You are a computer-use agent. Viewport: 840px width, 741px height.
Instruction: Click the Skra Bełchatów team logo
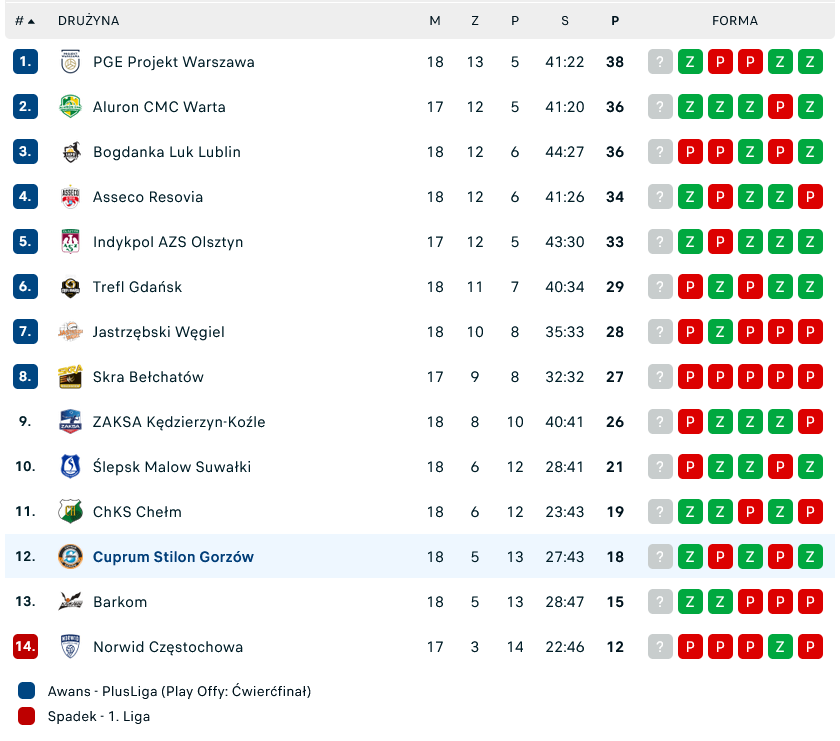(70, 377)
